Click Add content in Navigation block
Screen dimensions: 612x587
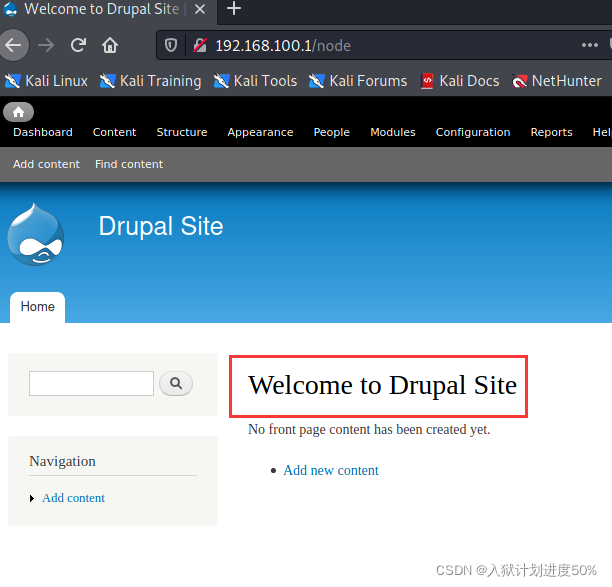(73, 498)
